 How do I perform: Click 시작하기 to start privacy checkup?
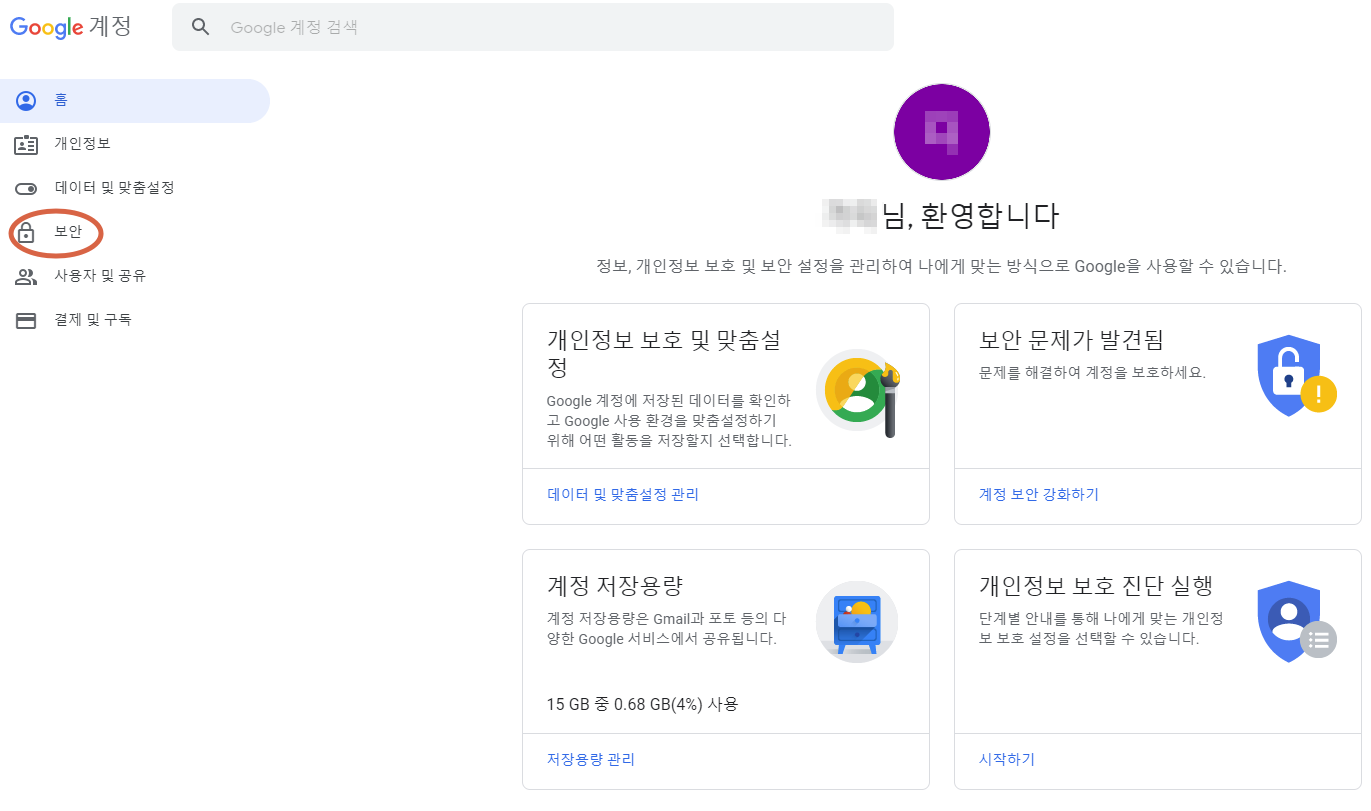(x=1006, y=759)
